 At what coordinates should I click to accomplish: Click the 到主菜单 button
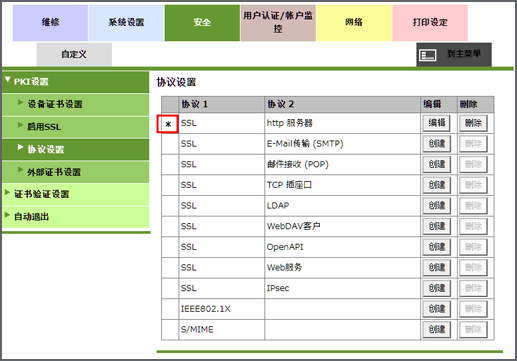click(x=454, y=54)
